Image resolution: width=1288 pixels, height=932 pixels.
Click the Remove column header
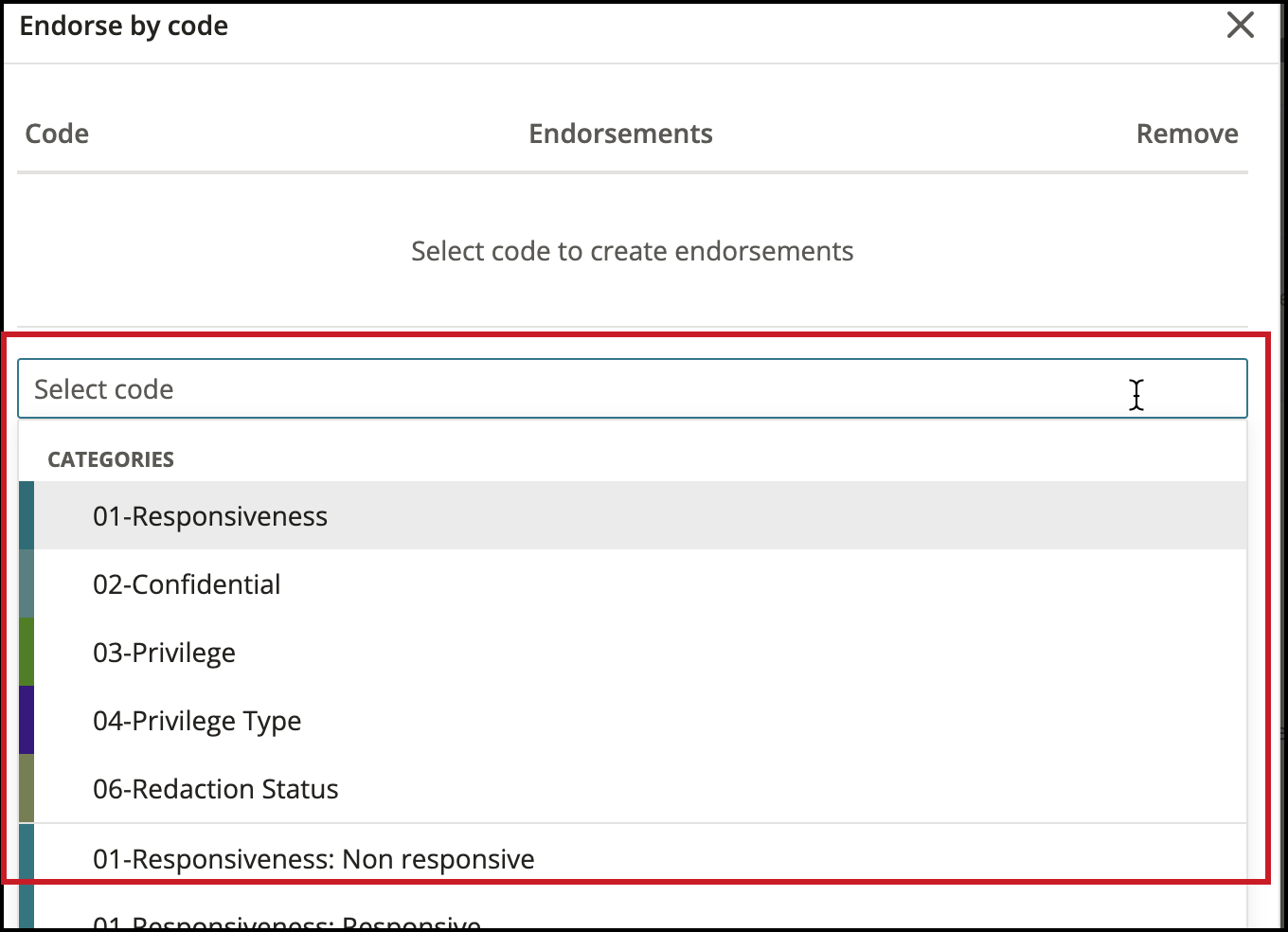1187,134
